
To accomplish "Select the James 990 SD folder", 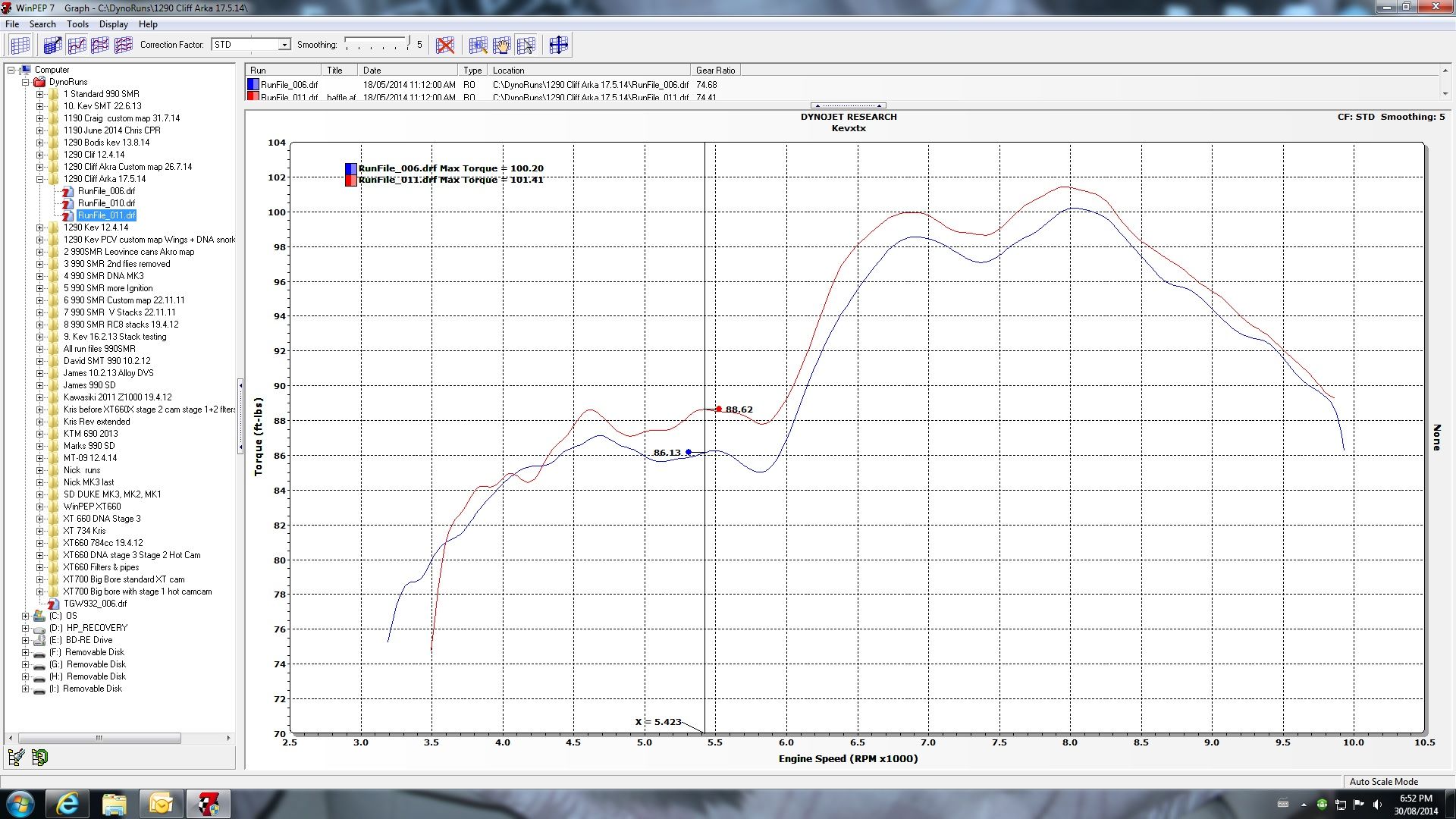I will [x=89, y=385].
